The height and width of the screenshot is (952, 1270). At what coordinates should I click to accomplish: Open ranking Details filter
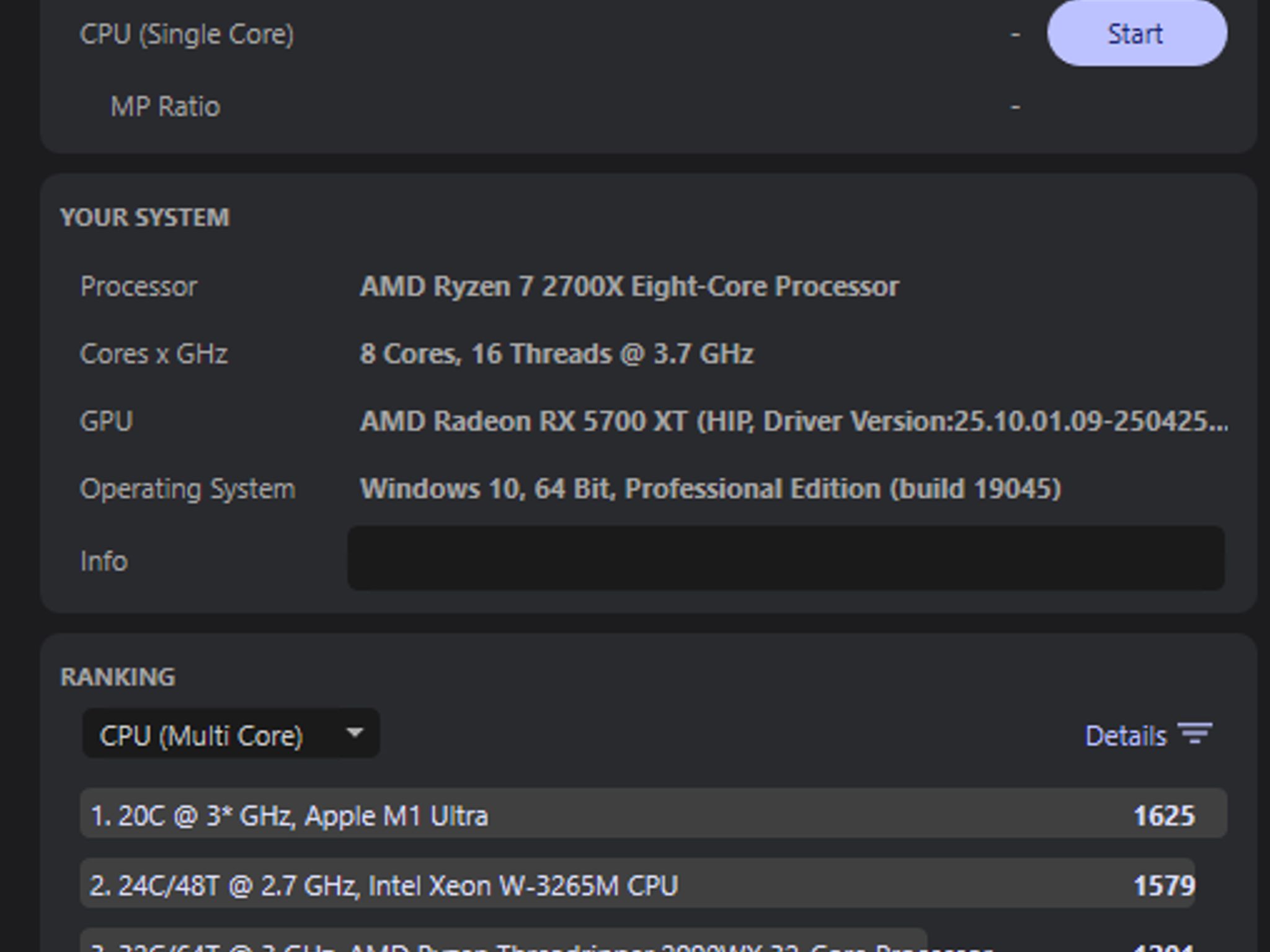coord(1148,736)
